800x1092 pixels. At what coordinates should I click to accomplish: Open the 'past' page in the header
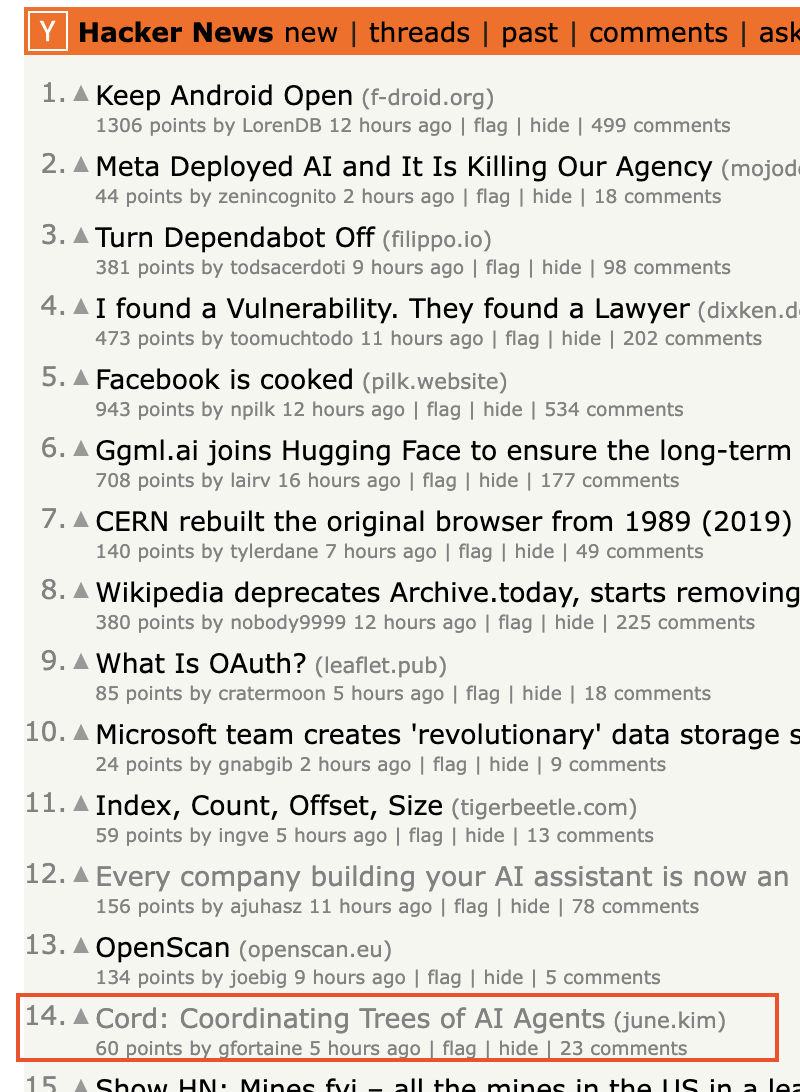[529, 33]
